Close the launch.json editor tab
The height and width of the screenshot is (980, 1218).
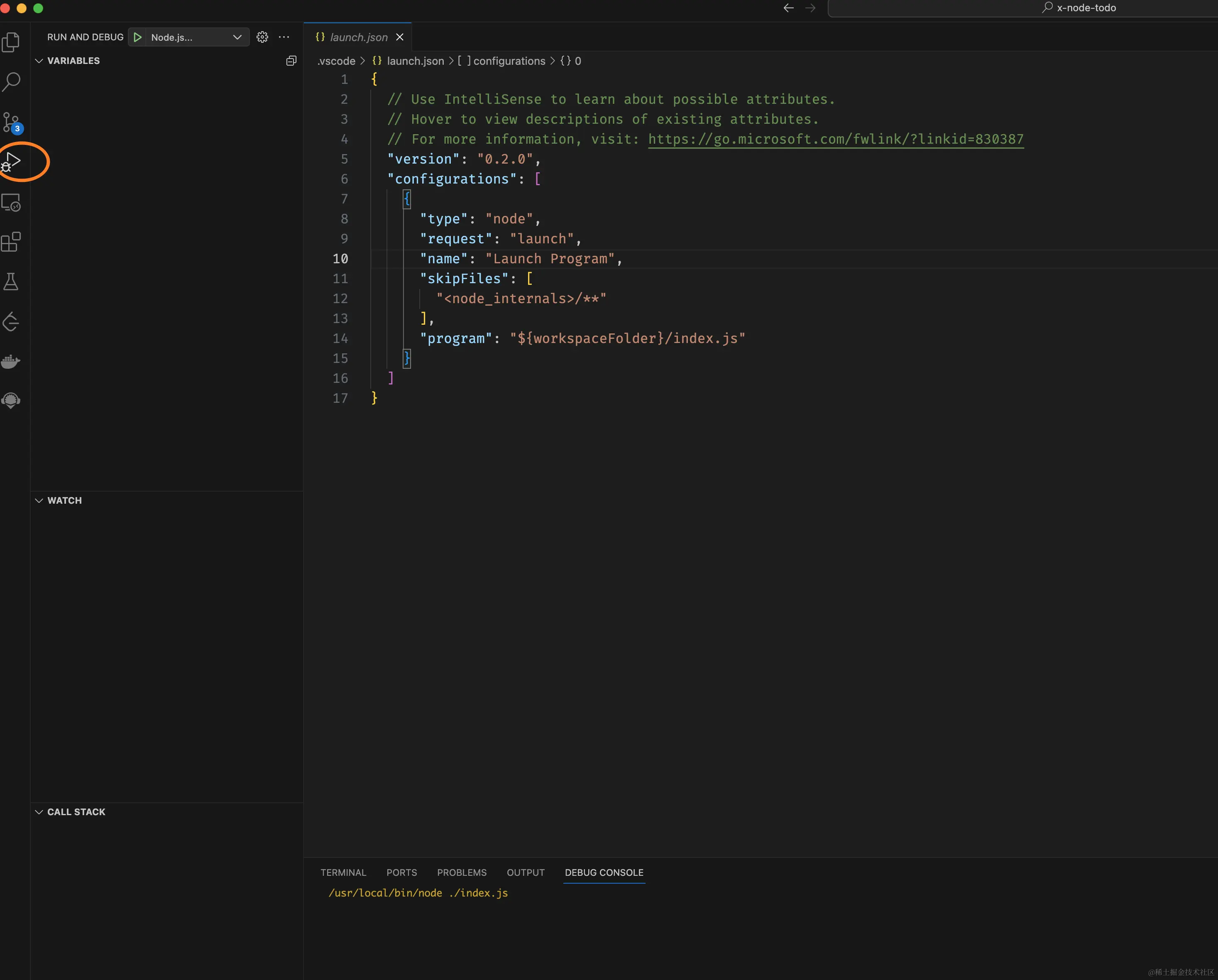point(400,37)
